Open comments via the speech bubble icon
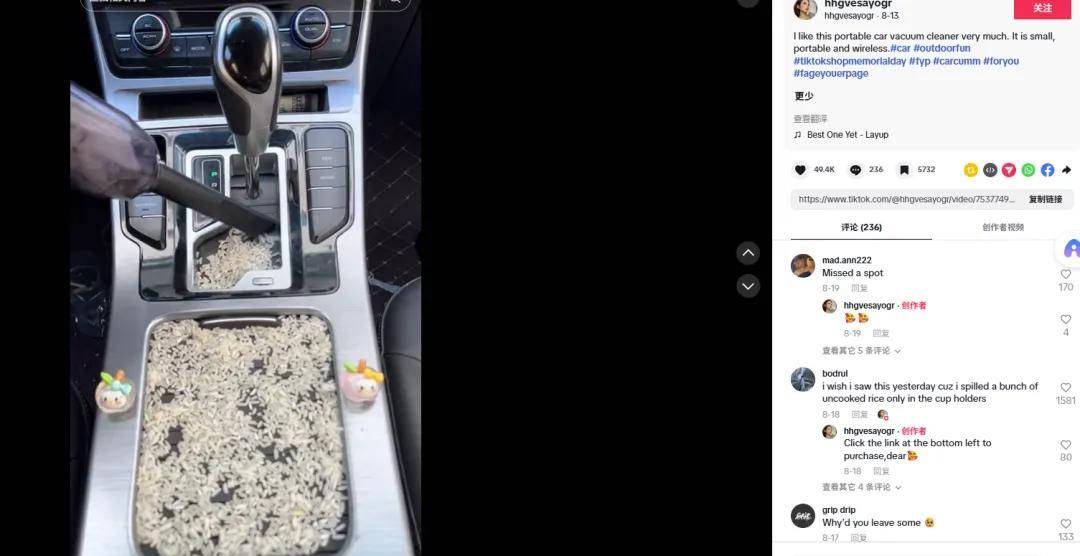 pos(855,169)
